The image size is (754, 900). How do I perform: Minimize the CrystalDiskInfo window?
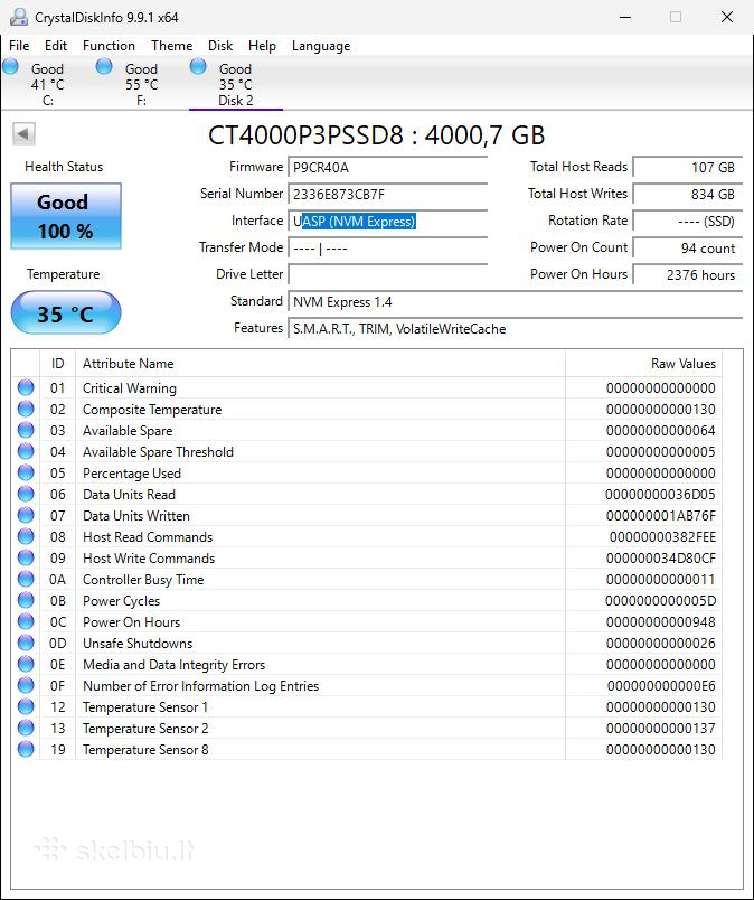pos(625,17)
